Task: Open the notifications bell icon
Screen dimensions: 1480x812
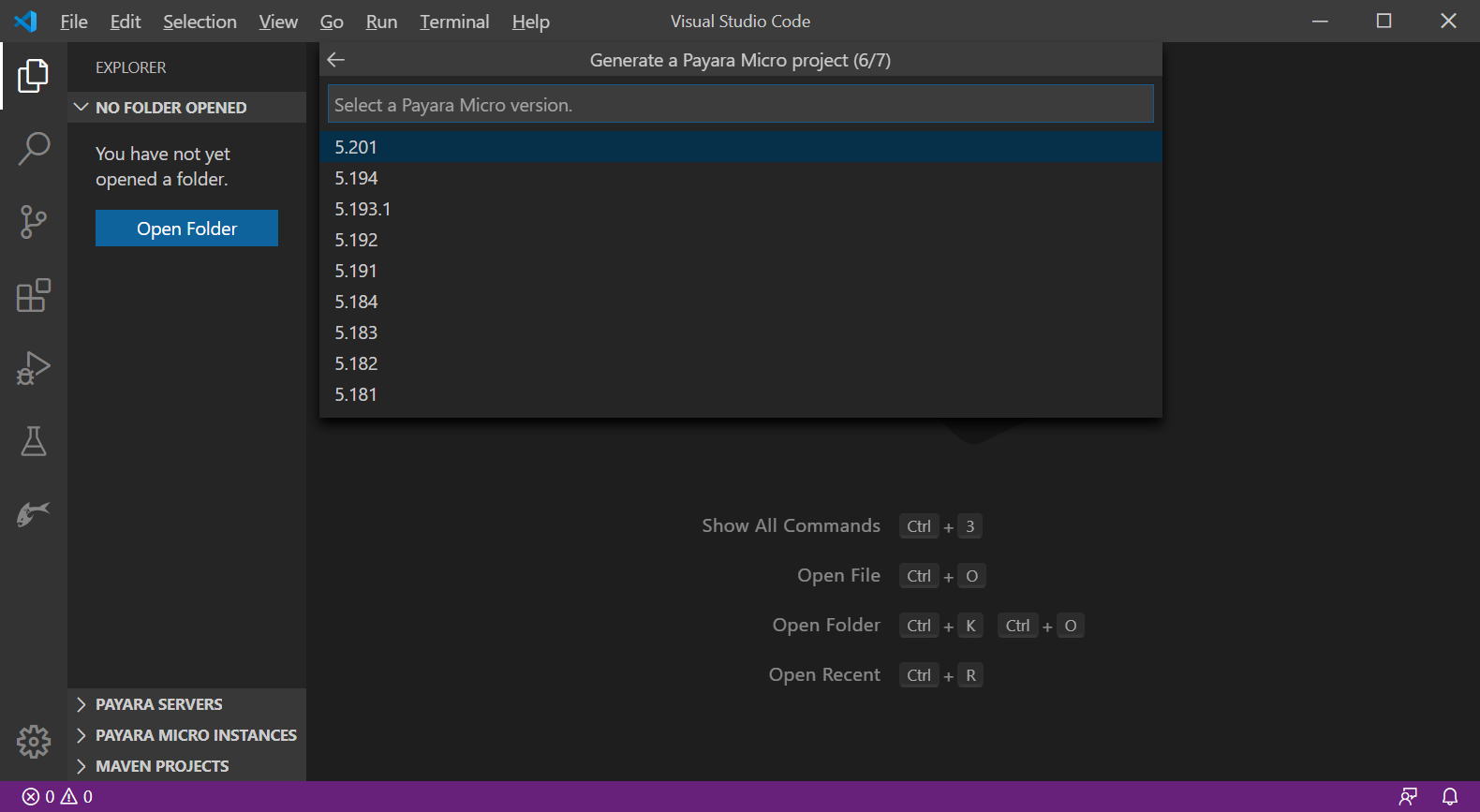Action: (x=1450, y=797)
